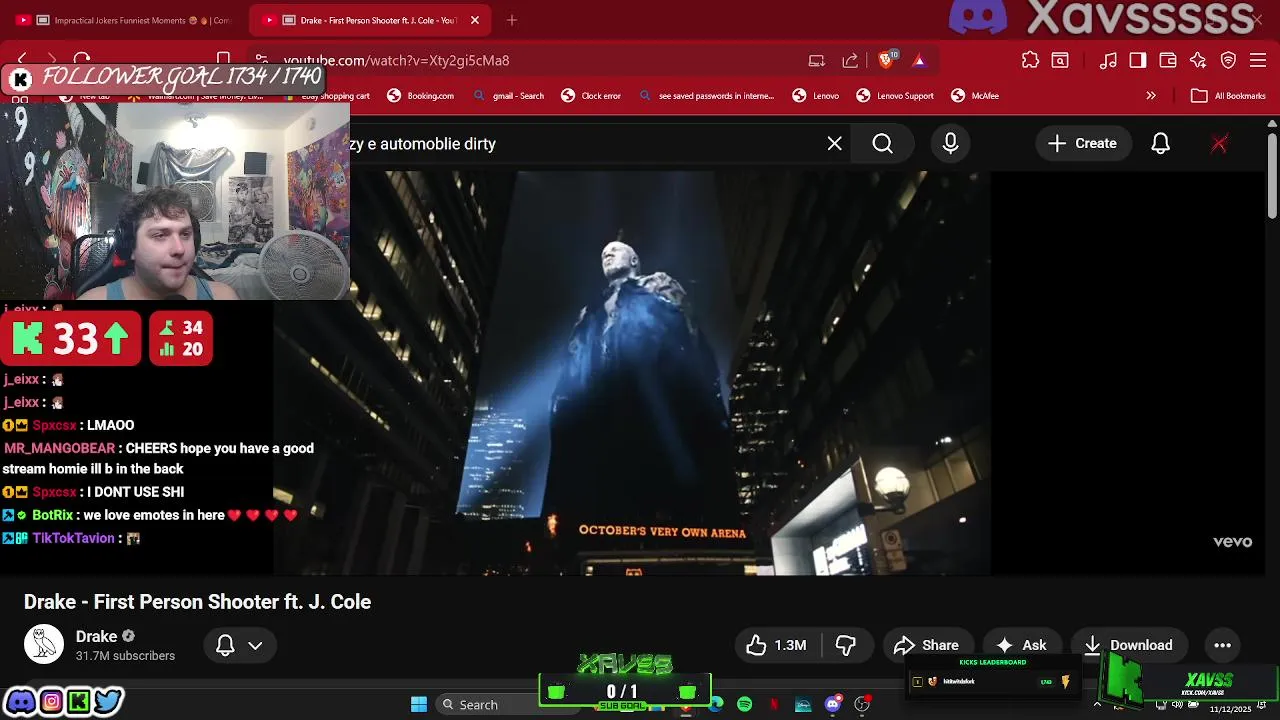Open more actions three-dot menu

coord(1222,645)
